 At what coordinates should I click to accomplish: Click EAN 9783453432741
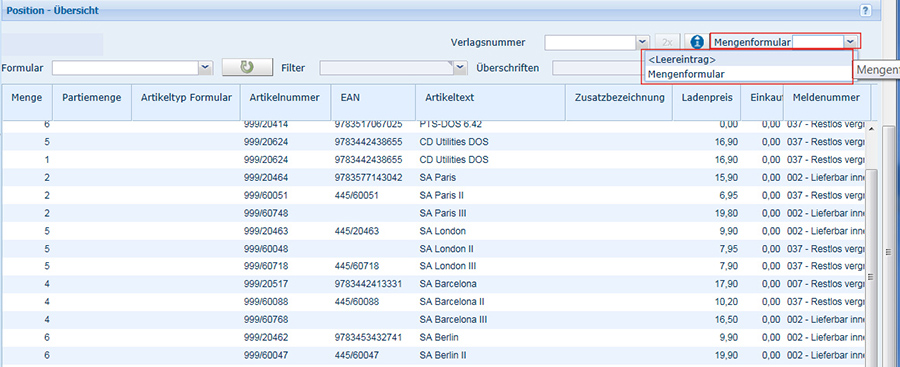[x=368, y=338]
